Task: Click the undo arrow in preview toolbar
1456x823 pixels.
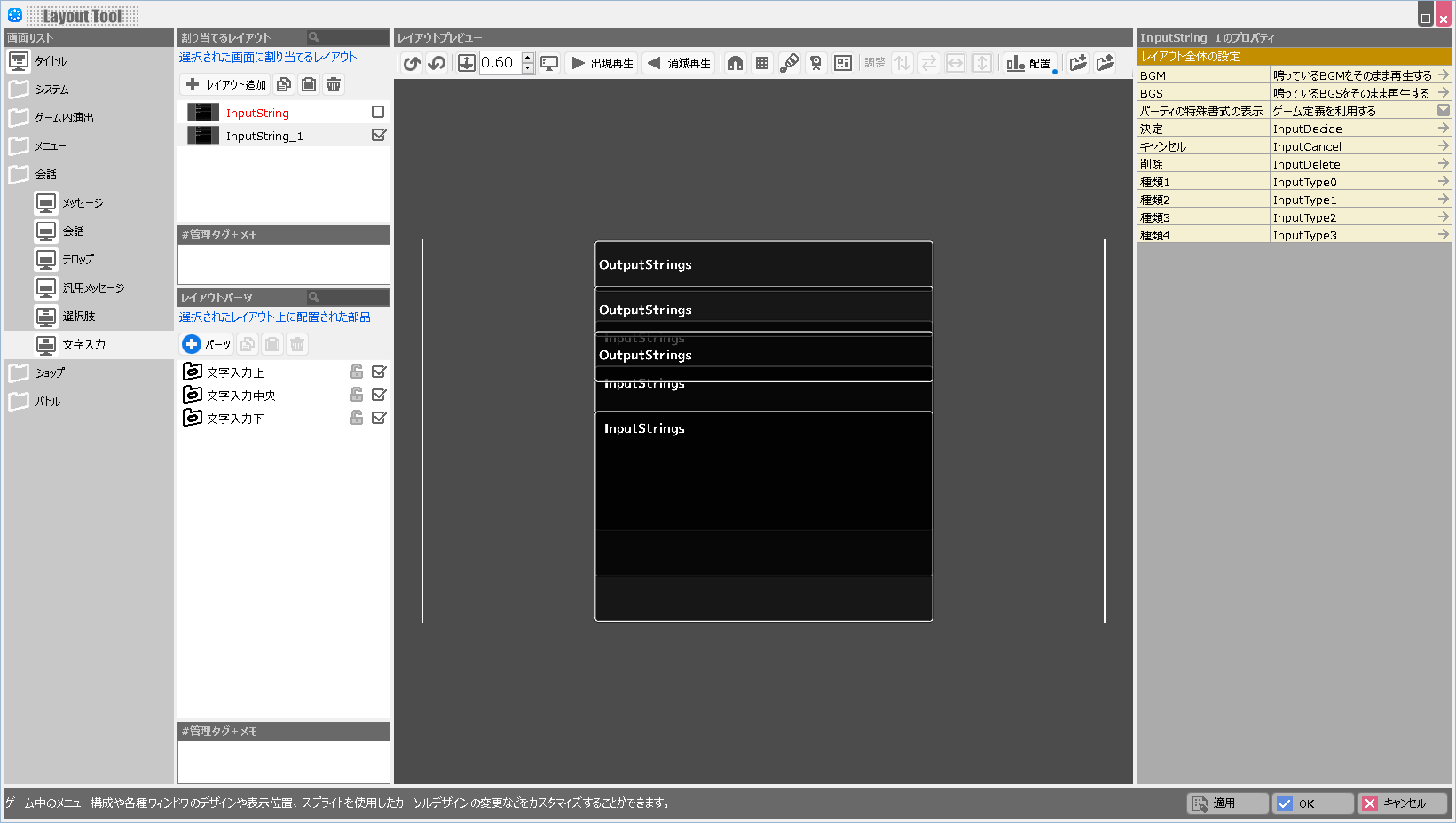Action: click(x=412, y=63)
